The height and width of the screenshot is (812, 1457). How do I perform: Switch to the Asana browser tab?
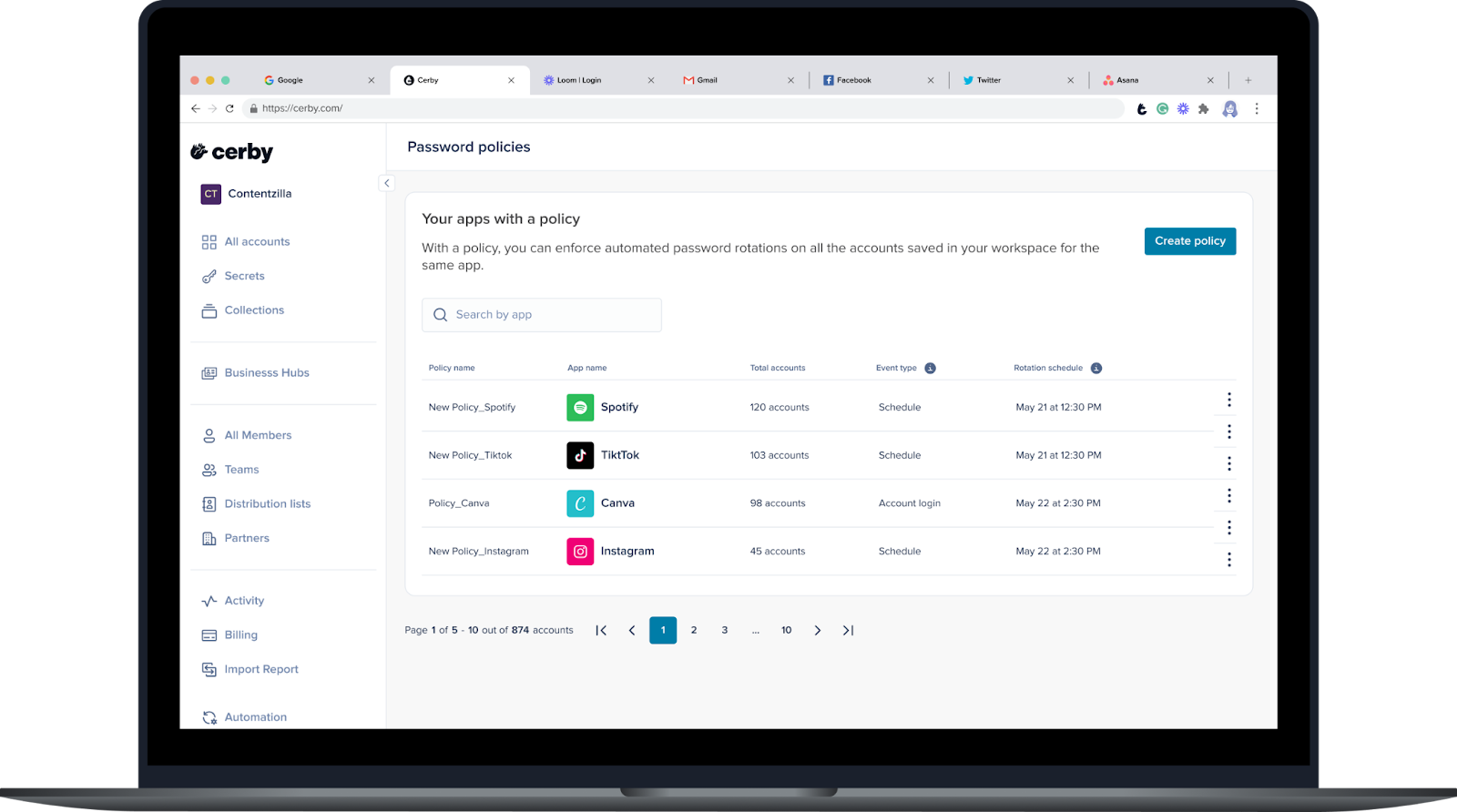pyautogui.click(x=1156, y=80)
